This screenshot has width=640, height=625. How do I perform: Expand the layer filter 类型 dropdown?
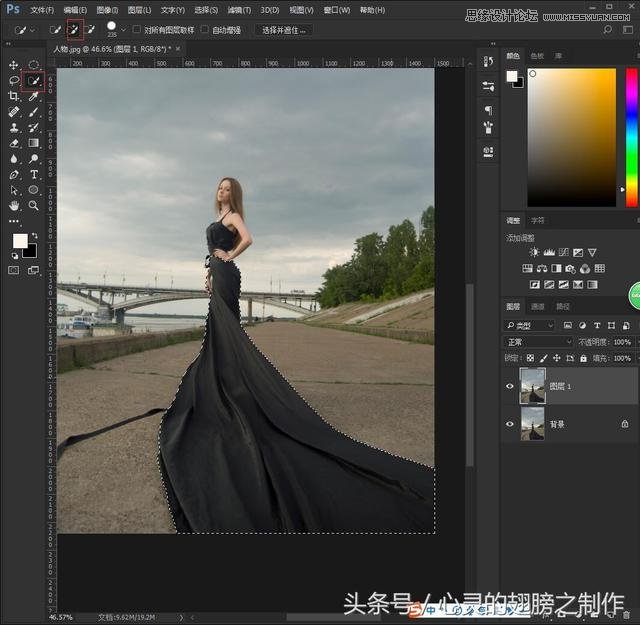[530, 326]
